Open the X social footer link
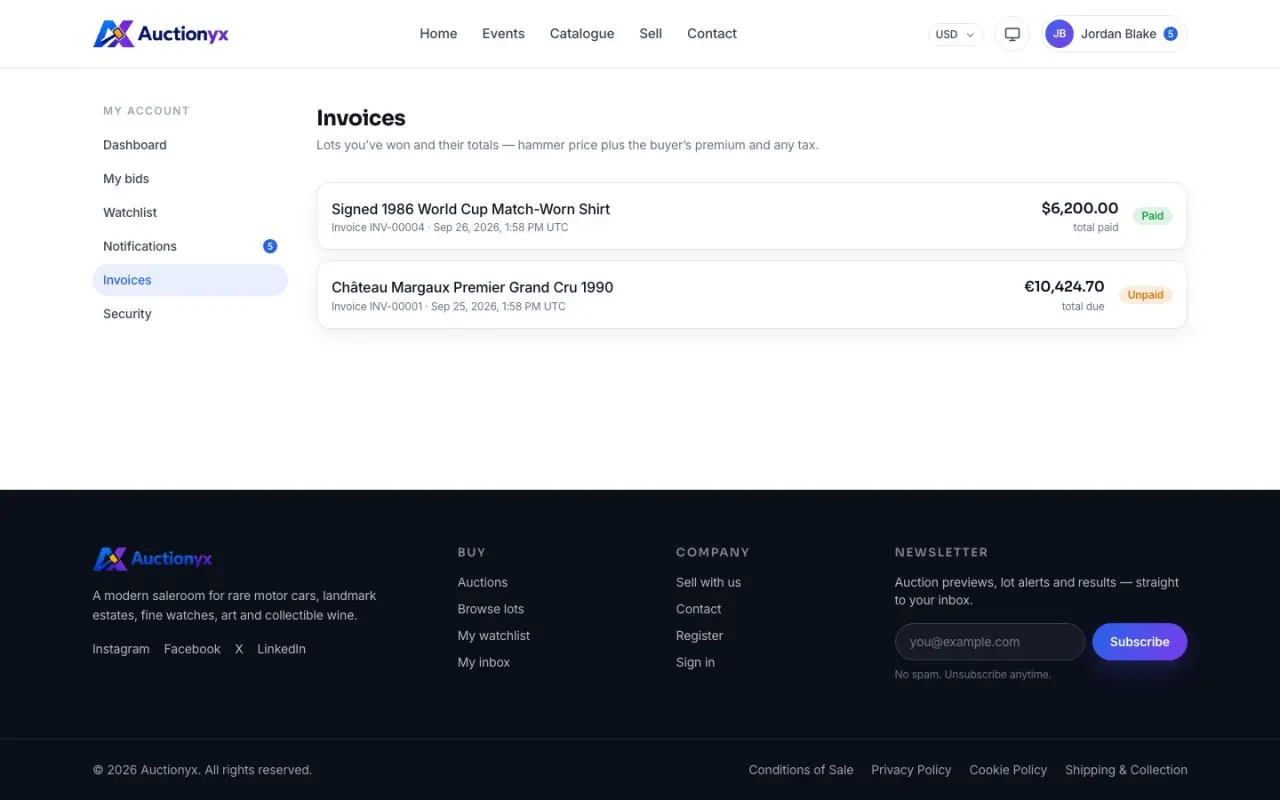The image size is (1280, 800). click(x=239, y=649)
